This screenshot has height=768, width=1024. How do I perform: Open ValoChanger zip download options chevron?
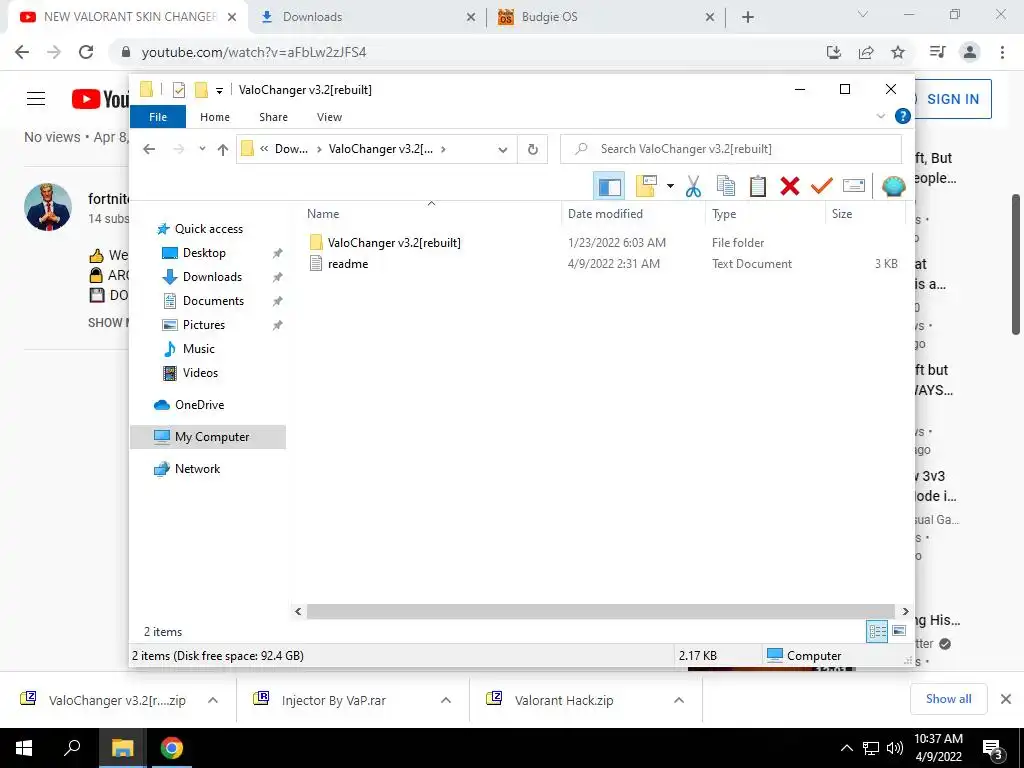pos(213,700)
